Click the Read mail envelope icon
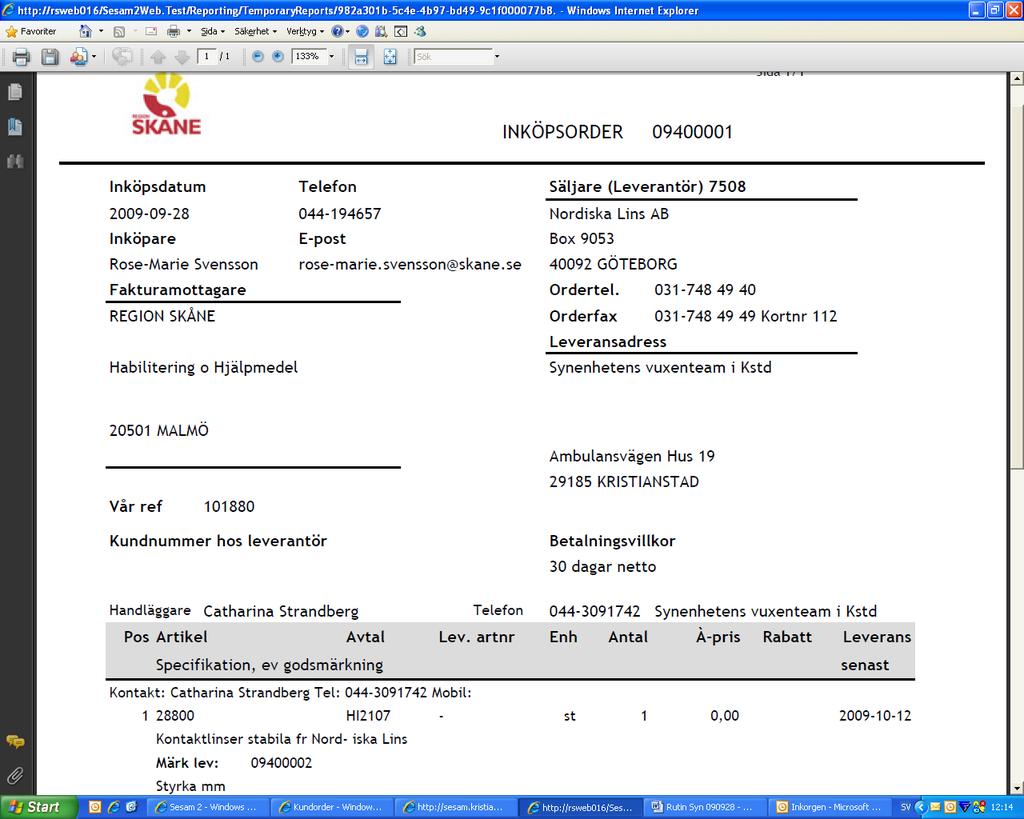 click(151, 31)
